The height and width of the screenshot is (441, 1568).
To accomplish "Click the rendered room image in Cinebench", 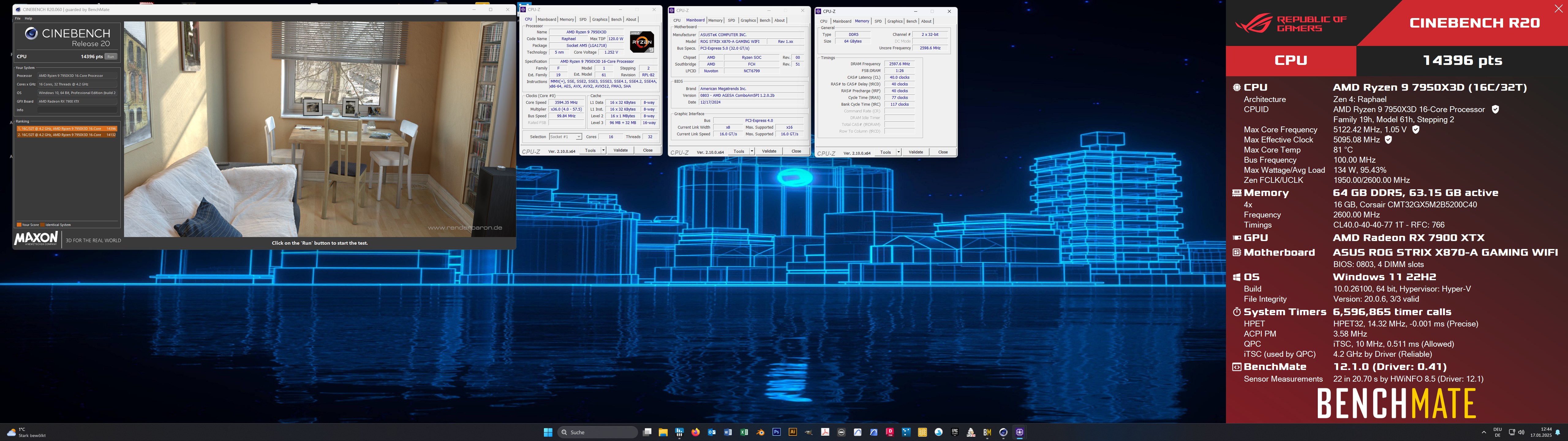I will pyautogui.click(x=319, y=129).
